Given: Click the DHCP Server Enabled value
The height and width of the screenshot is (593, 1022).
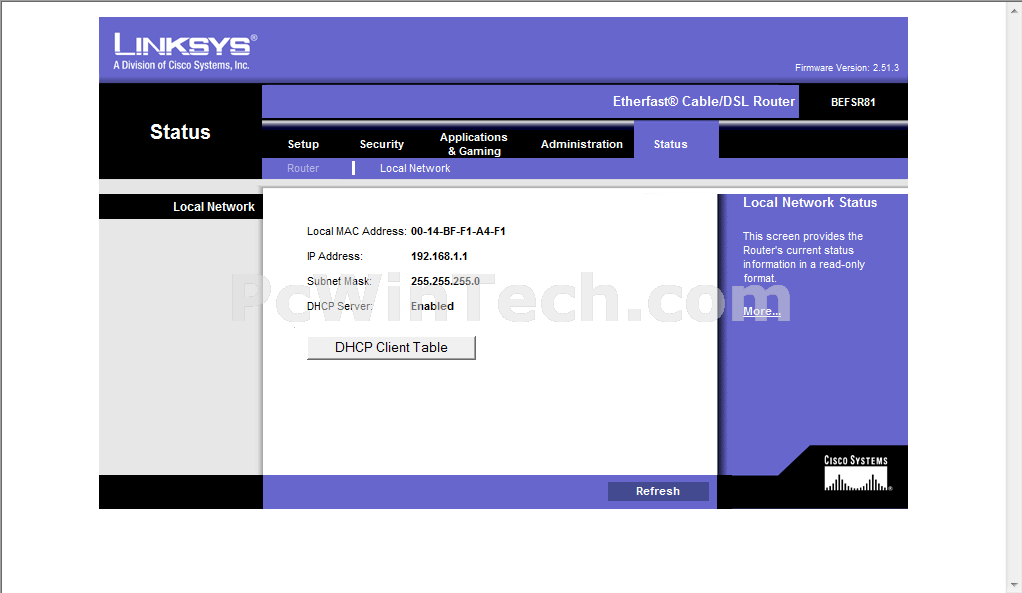Looking at the screenshot, I should click(x=432, y=306).
